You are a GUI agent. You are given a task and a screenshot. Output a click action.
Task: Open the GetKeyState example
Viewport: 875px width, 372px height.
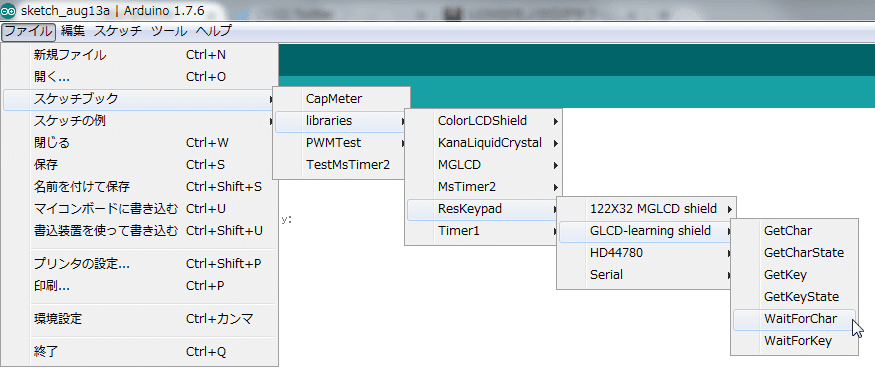tap(795, 297)
